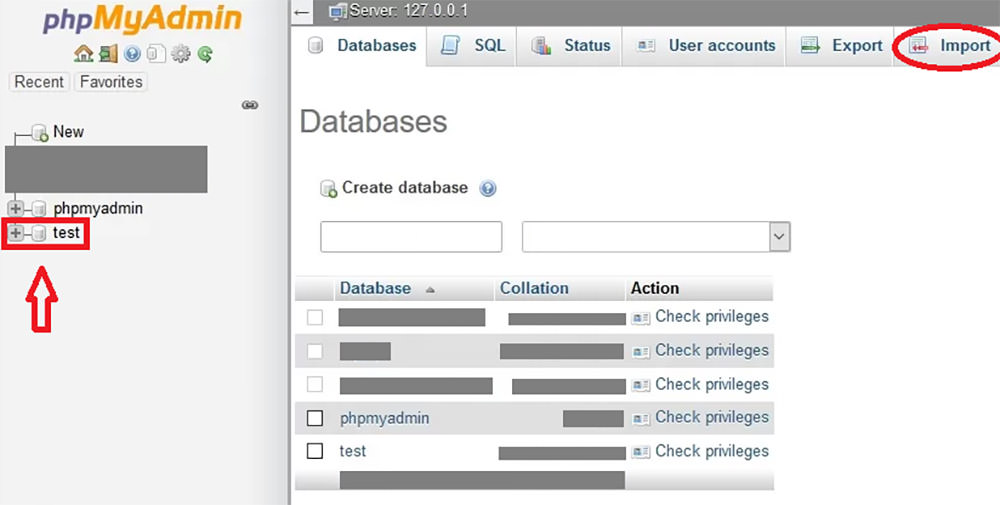
Task: Open phpMyAdmin documentation question-mark icon in sidebar
Action: (133, 54)
